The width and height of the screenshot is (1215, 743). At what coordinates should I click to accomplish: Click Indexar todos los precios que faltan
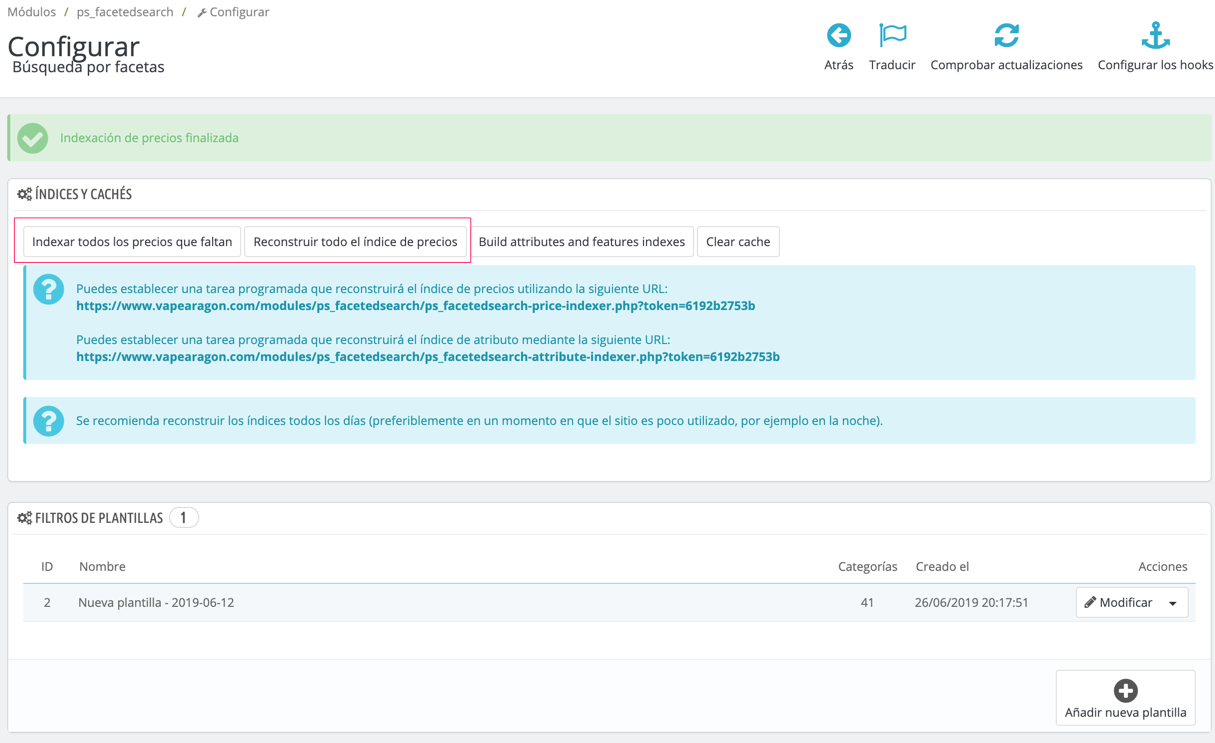click(132, 242)
